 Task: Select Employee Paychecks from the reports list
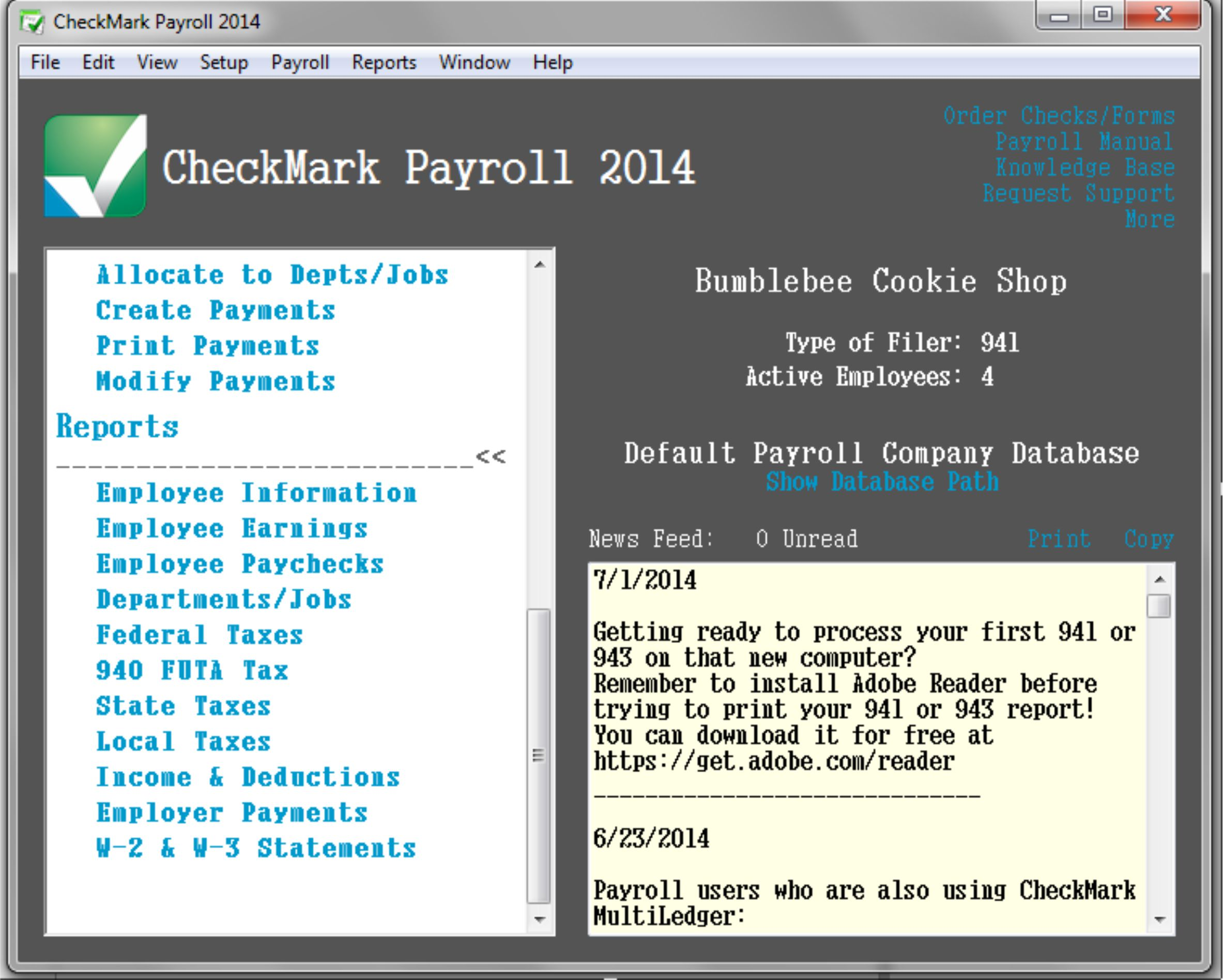[x=239, y=564]
